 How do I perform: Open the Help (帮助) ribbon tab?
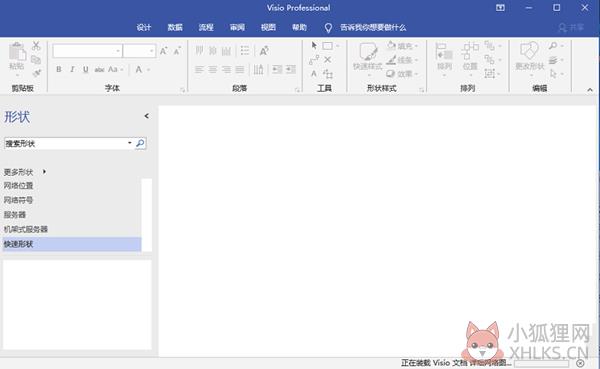coord(299,27)
